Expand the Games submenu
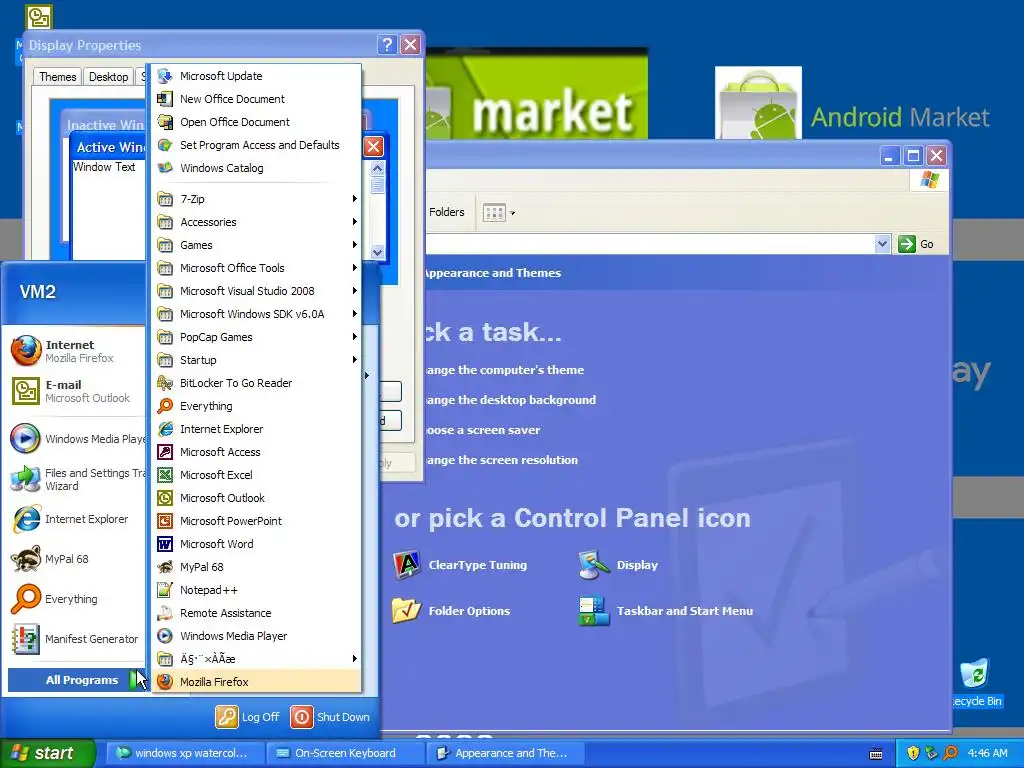 tap(257, 245)
